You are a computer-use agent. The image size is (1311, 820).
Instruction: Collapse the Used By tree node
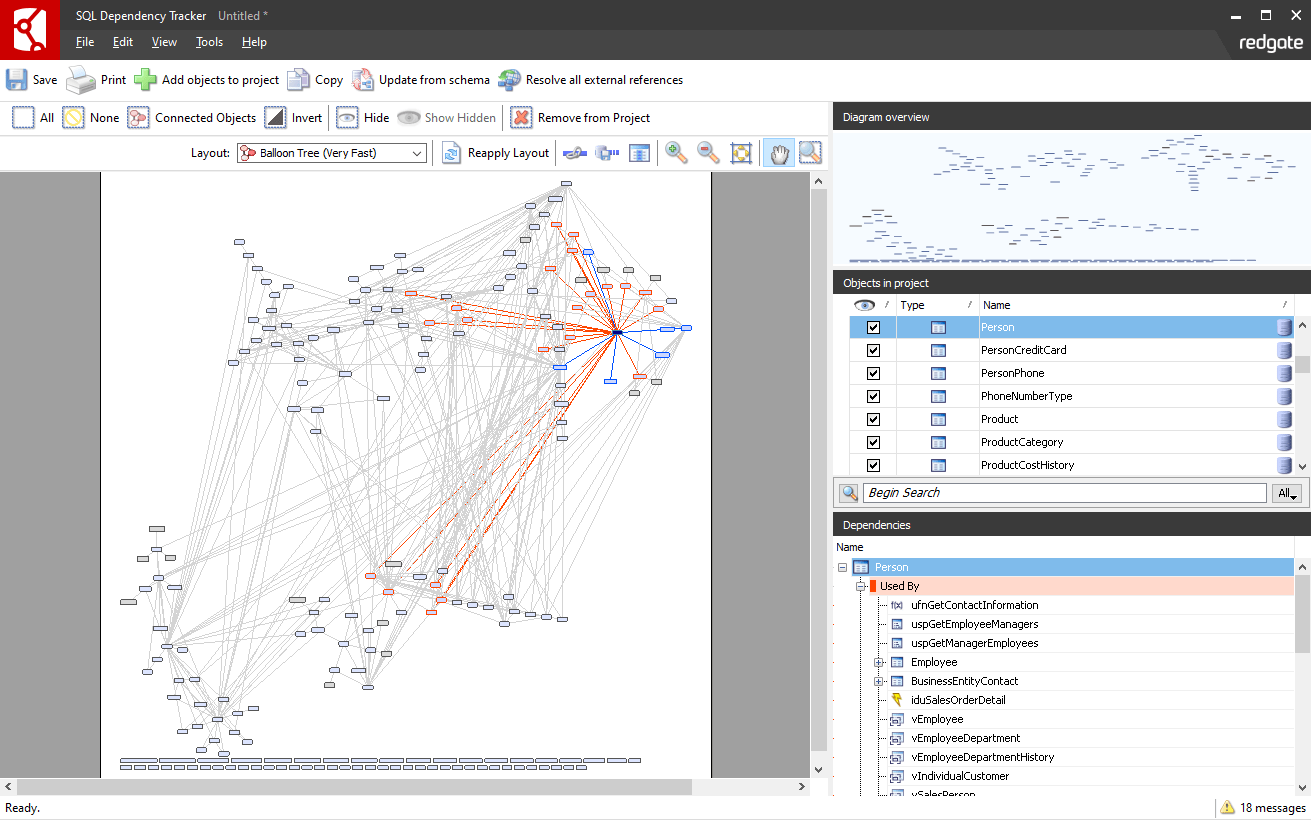click(x=860, y=586)
